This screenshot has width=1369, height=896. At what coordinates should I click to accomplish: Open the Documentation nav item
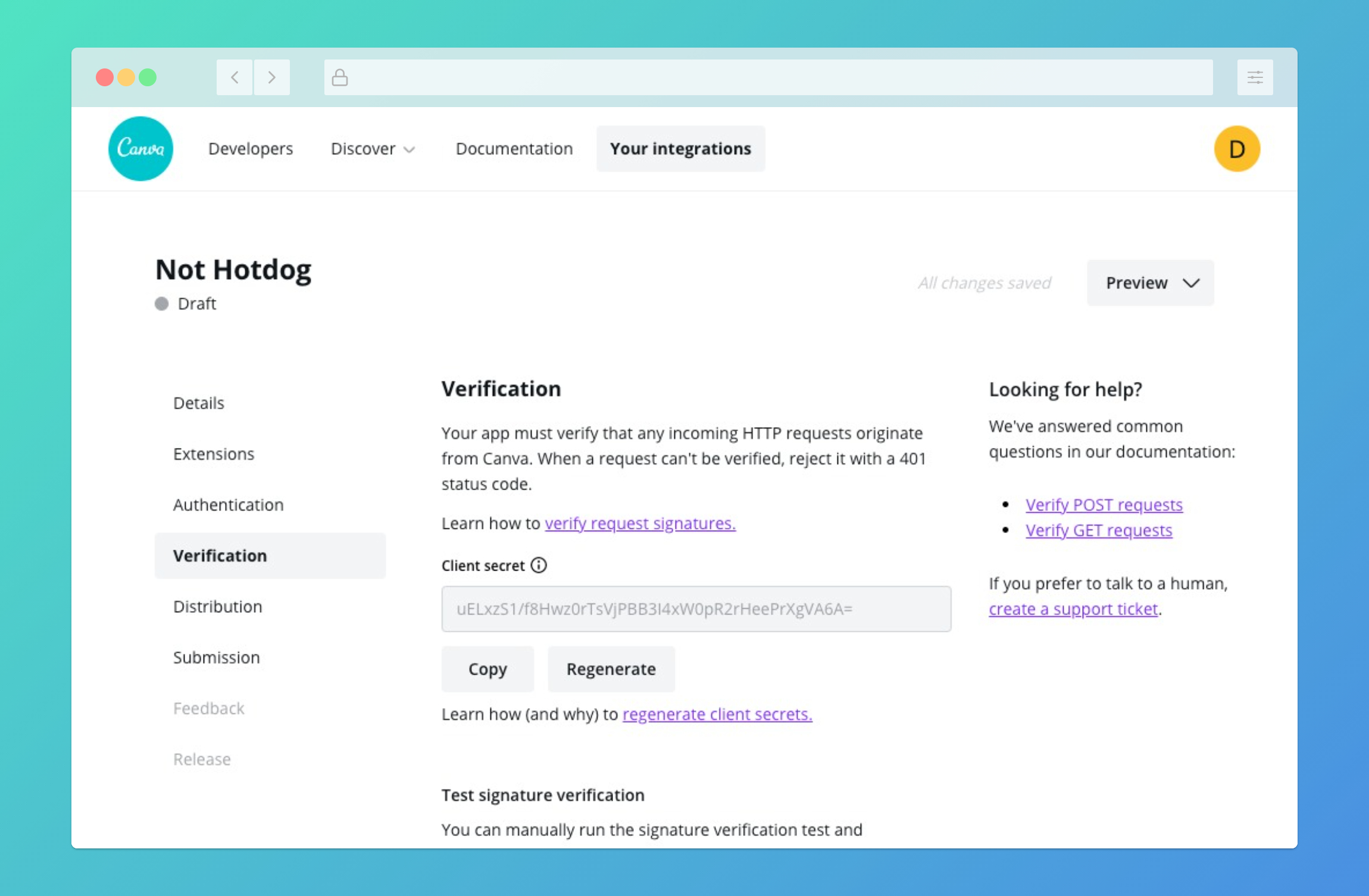pyautogui.click(x=514, y=149)
